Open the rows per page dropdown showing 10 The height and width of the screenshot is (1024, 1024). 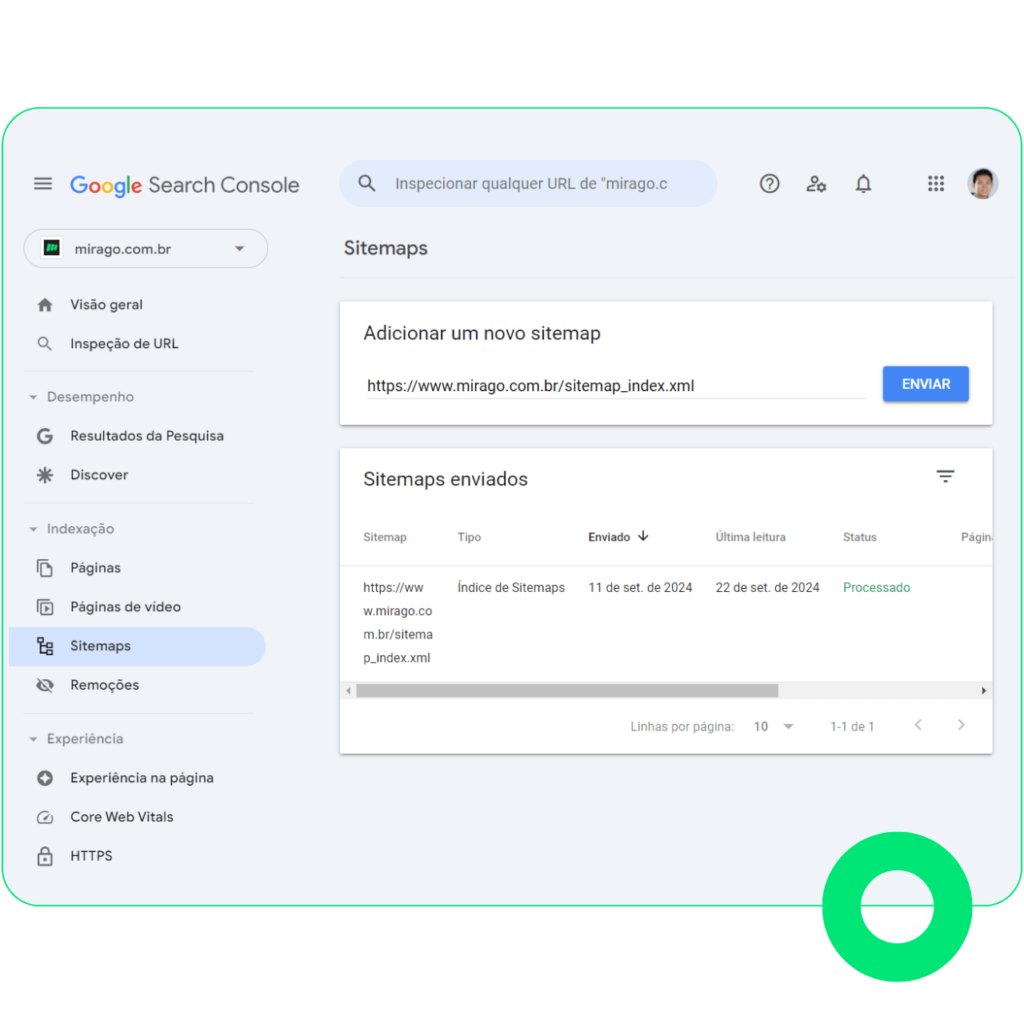click(773, 726)
